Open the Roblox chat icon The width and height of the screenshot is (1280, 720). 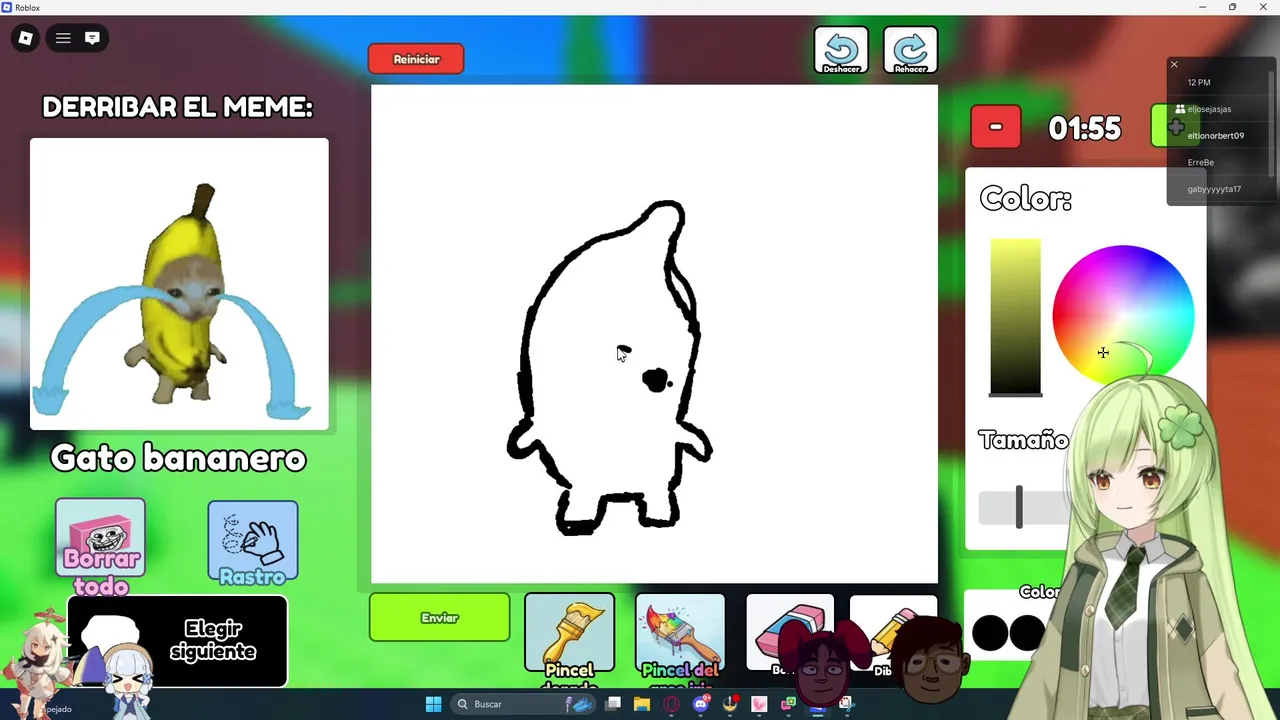pos(92,38)
